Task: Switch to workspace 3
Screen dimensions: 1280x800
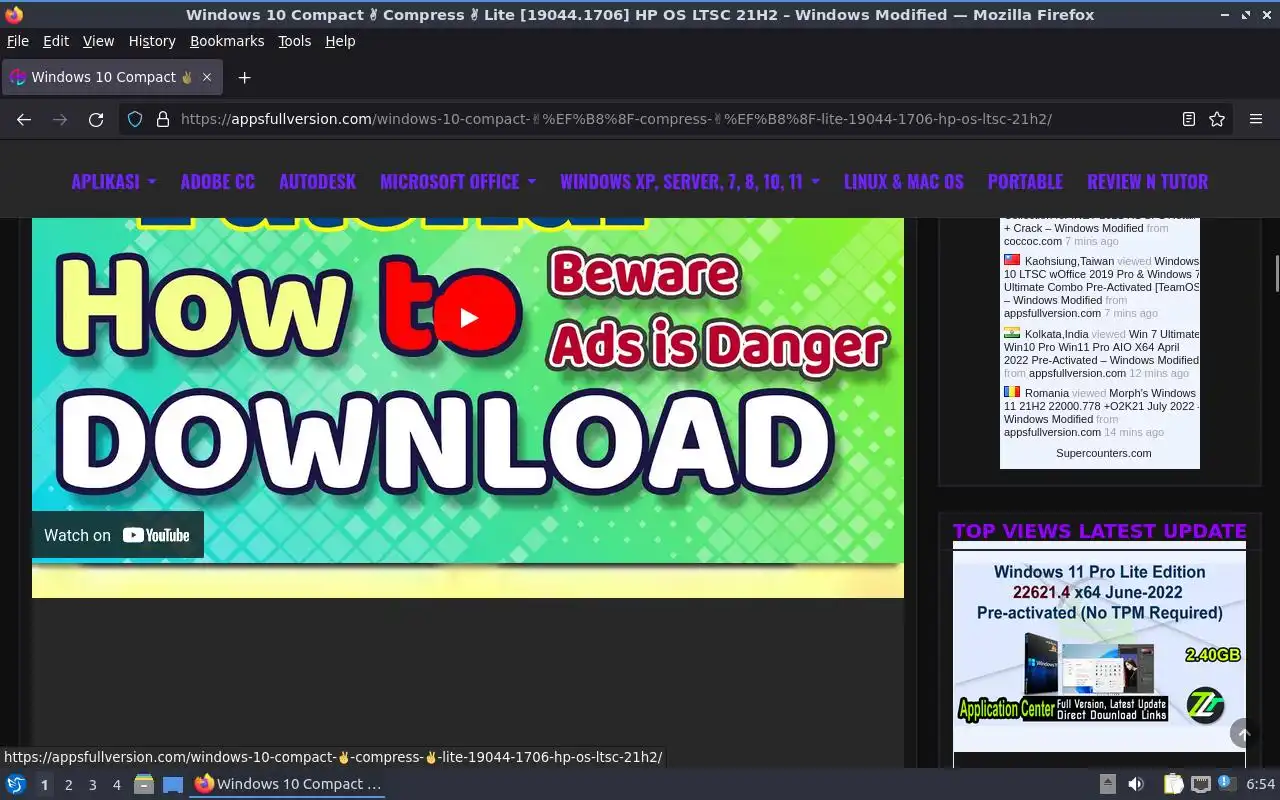Action: pyautogui.click(x=92, y=785)
